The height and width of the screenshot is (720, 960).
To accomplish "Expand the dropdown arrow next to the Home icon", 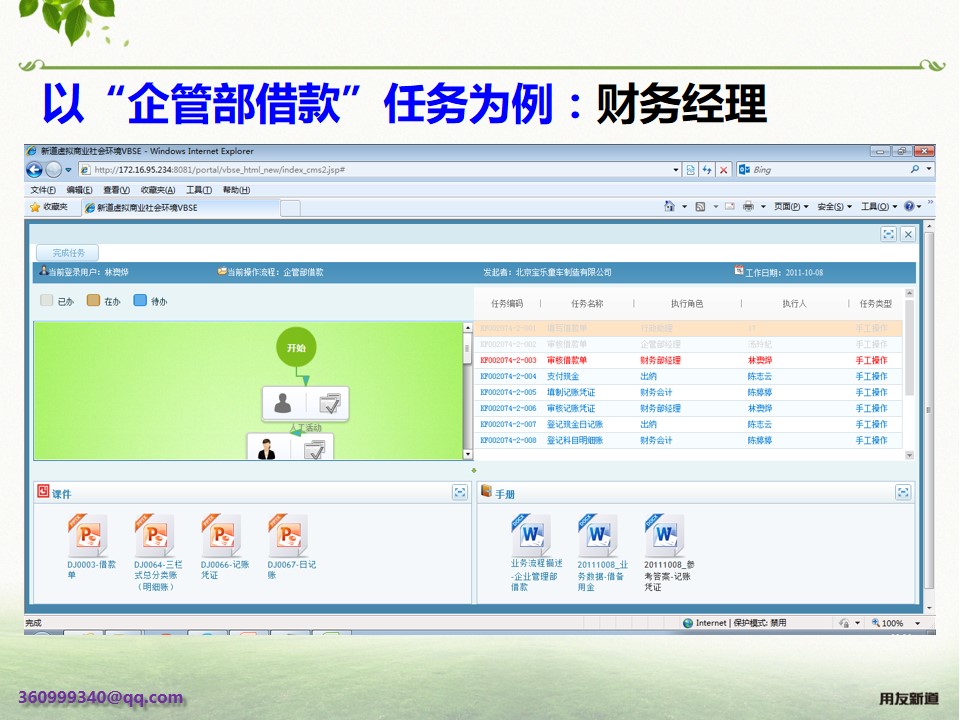I will coord(684,206).
